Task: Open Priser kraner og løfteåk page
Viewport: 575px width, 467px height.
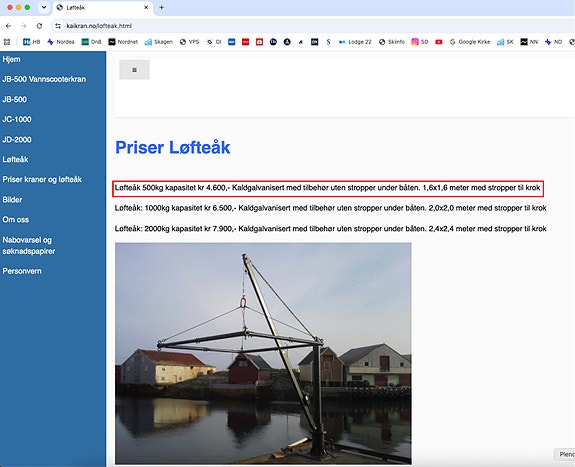Action: 42,179
